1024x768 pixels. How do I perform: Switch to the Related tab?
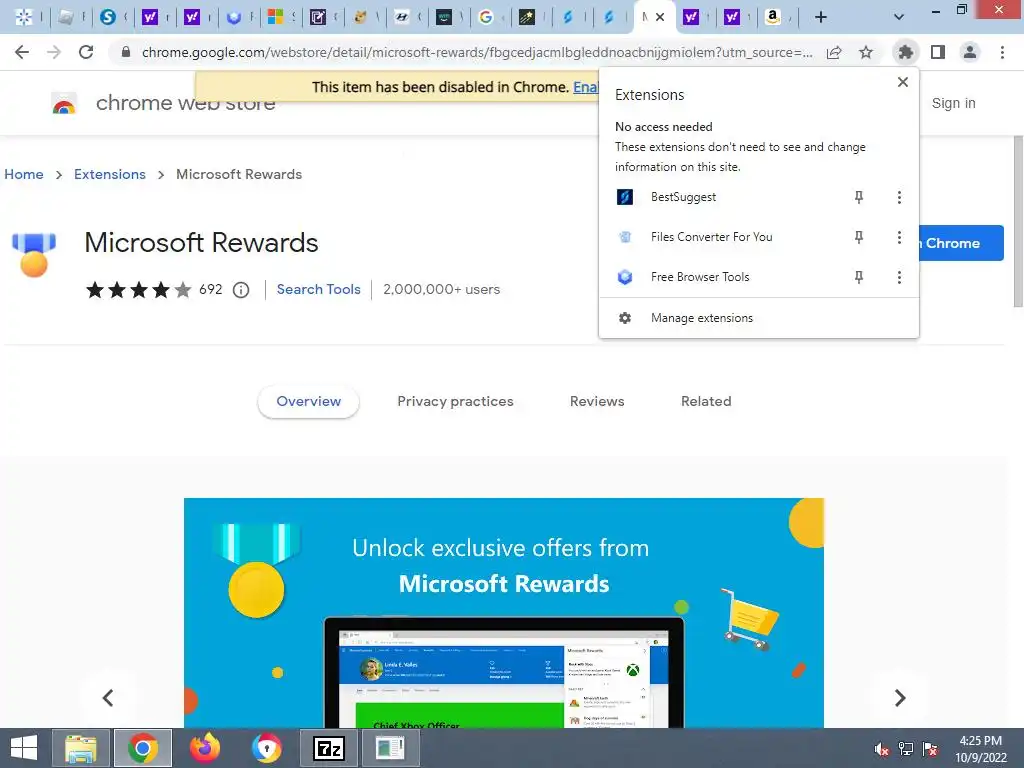(x=706, y=402)
